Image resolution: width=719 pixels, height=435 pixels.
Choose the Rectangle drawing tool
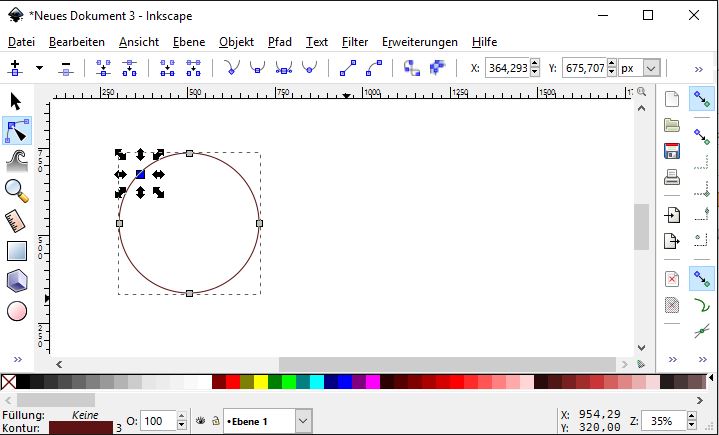[x=16, y=251]
